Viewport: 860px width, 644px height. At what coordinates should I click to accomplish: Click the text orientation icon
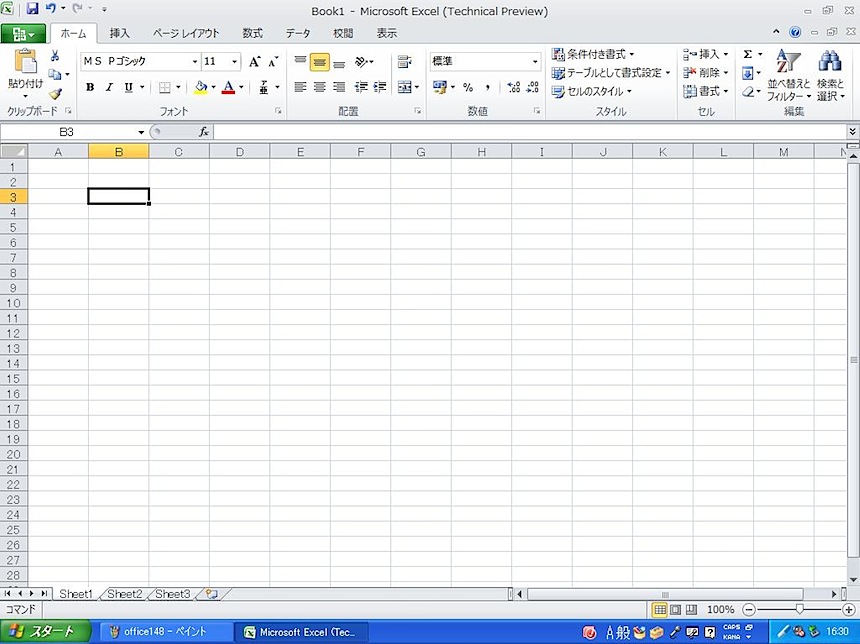[361, 61]
